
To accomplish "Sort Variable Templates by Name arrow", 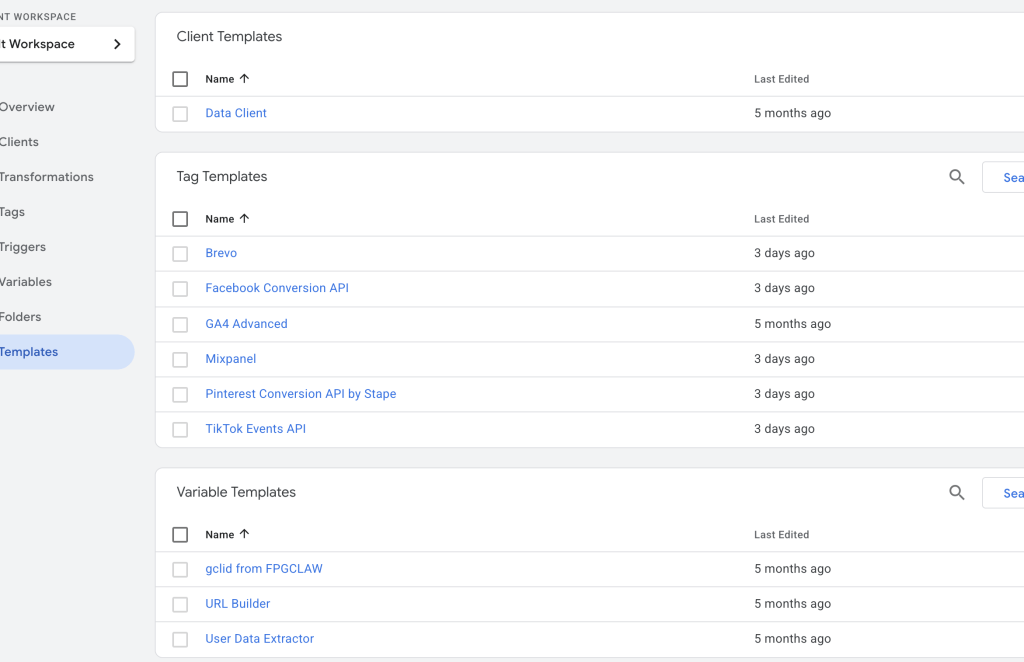I will 244,534.
